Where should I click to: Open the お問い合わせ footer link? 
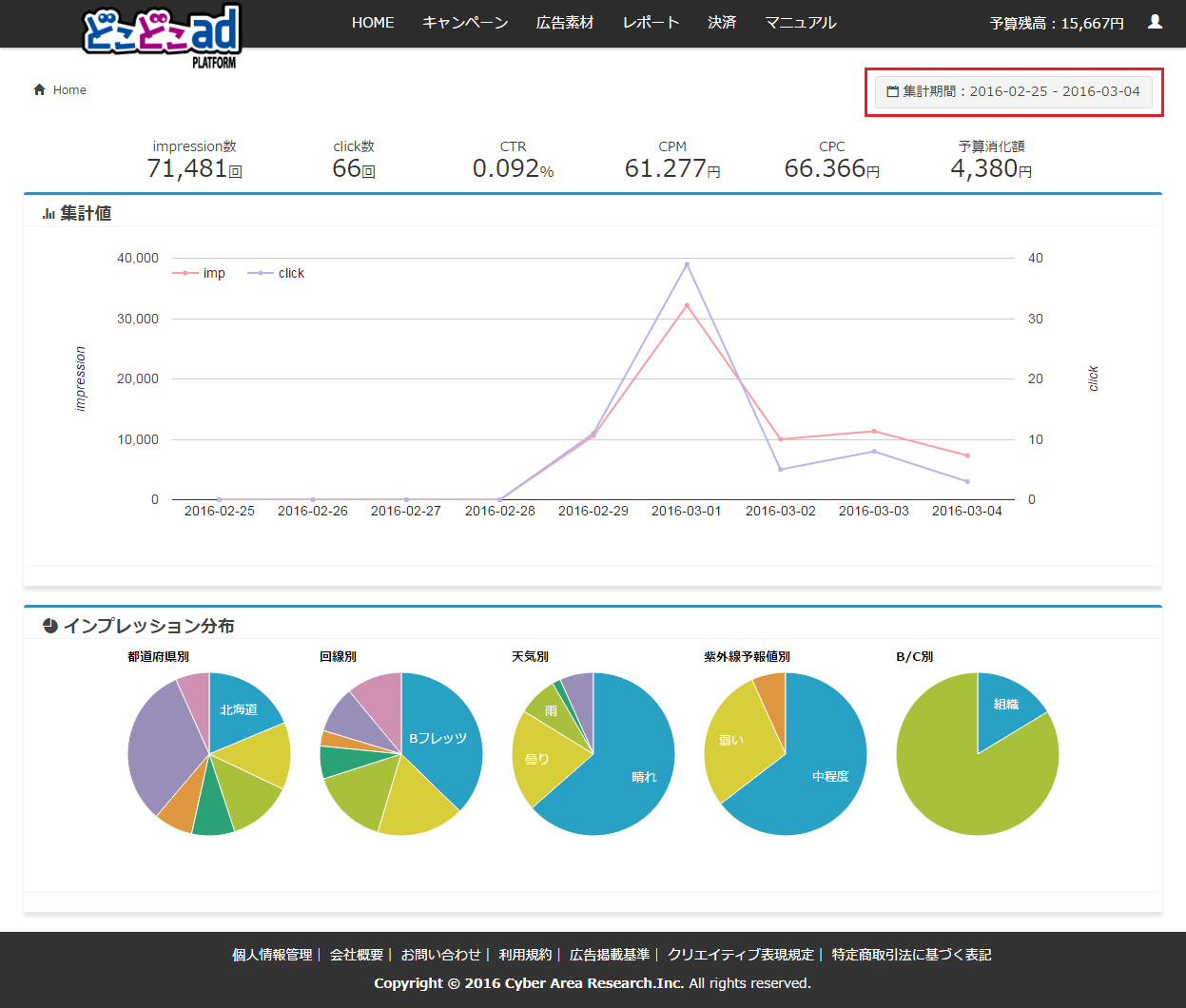pos(440,955)
